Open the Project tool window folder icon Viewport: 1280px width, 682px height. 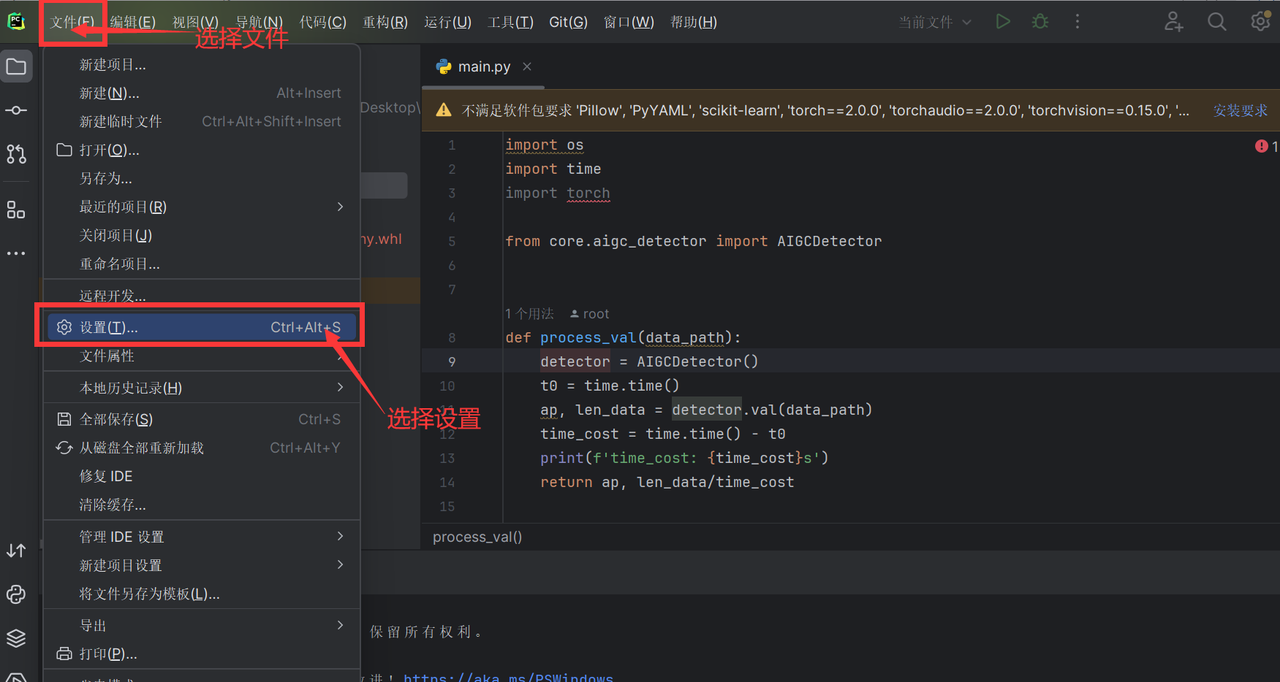pos(16,67)
